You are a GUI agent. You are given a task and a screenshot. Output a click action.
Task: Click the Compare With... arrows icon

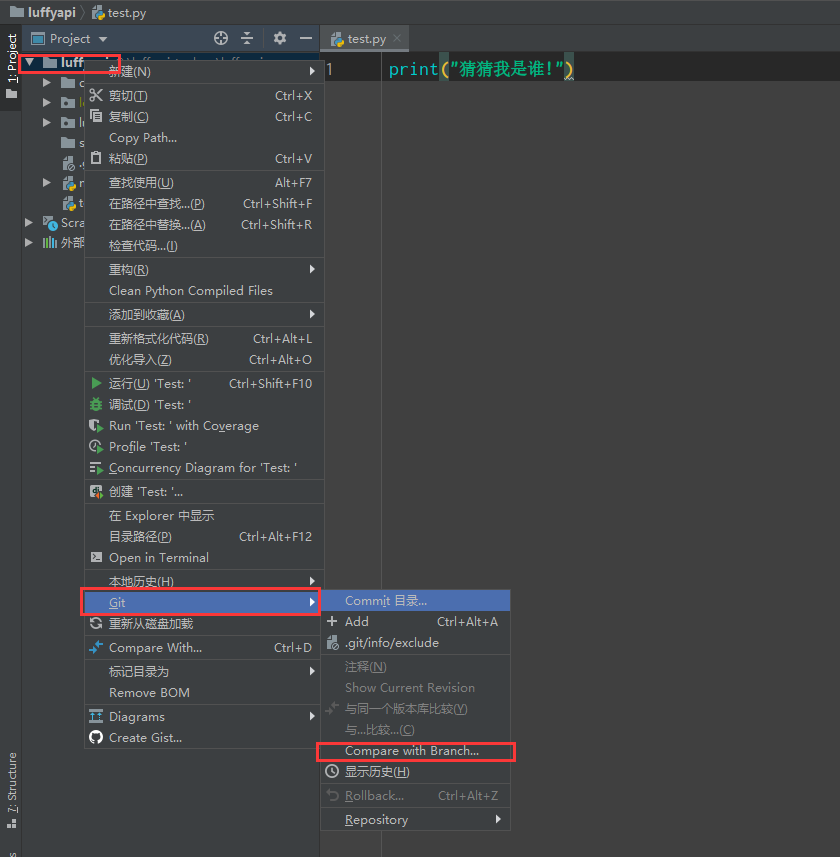[96, 648]
